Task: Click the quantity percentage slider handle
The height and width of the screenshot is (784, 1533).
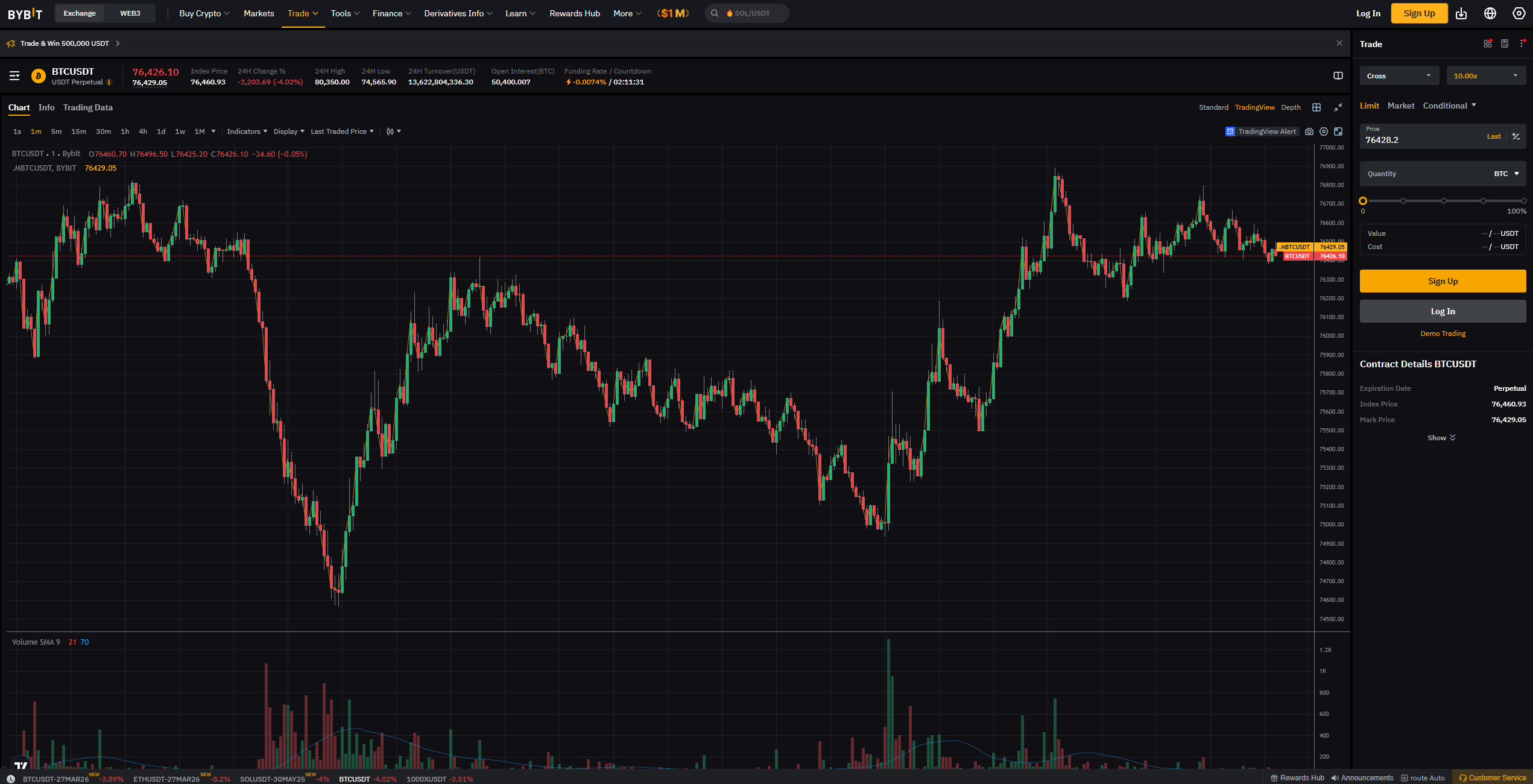Action: pyautogui.click(x=1363, y=201)
